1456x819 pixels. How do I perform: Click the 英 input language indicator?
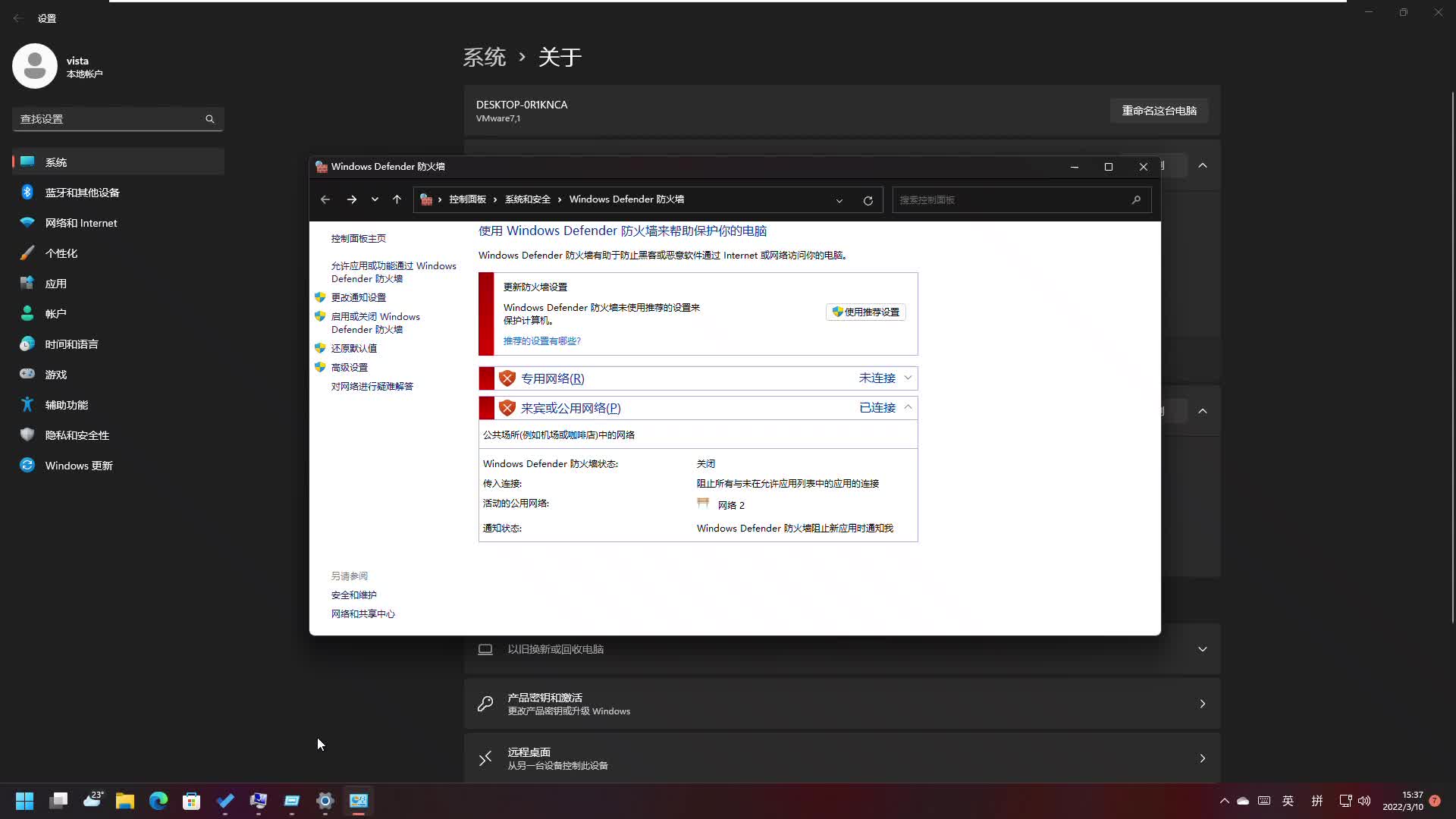[x=1288, y=801]
